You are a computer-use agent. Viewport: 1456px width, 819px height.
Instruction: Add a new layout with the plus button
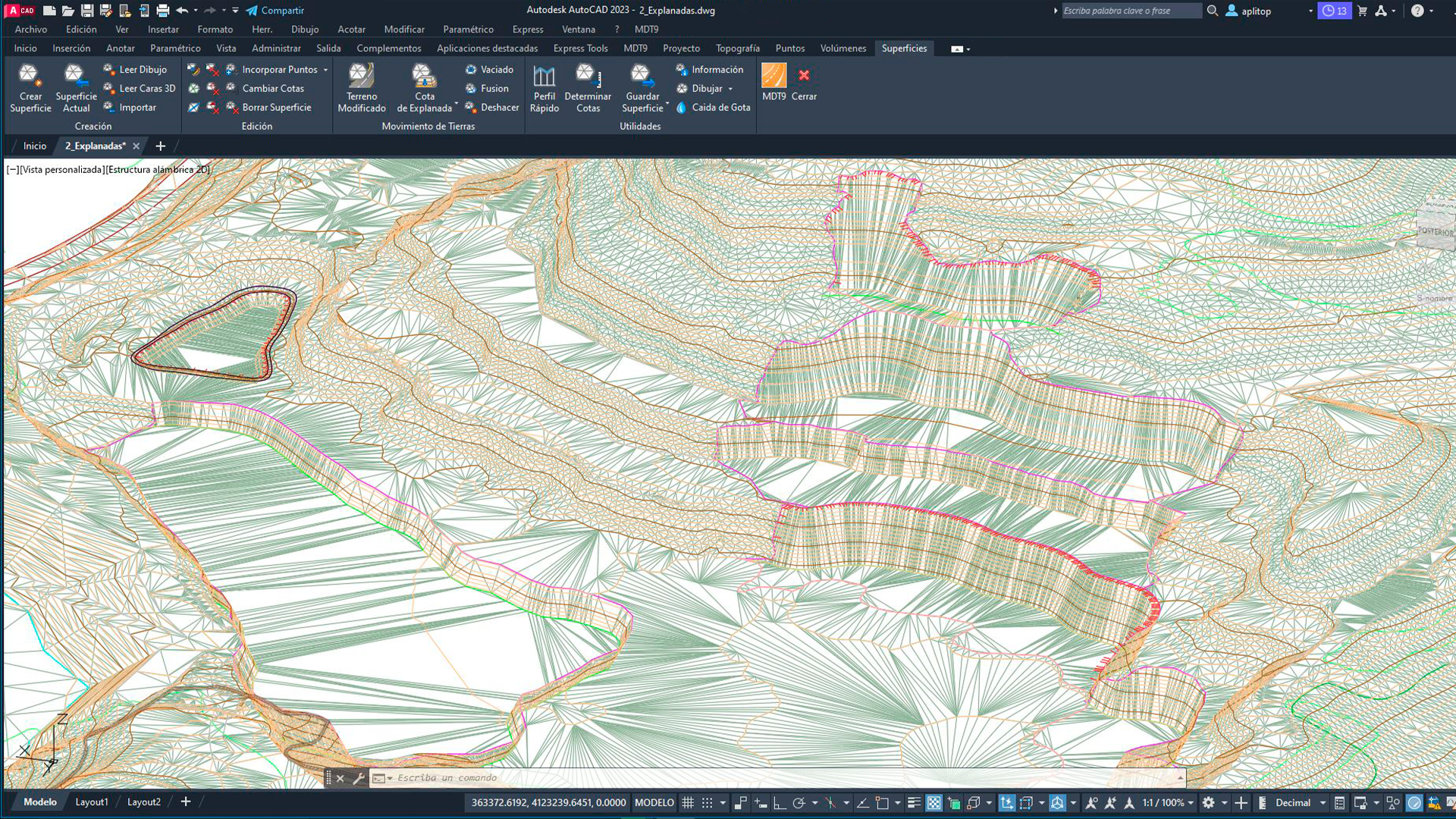tap(186, 802)
